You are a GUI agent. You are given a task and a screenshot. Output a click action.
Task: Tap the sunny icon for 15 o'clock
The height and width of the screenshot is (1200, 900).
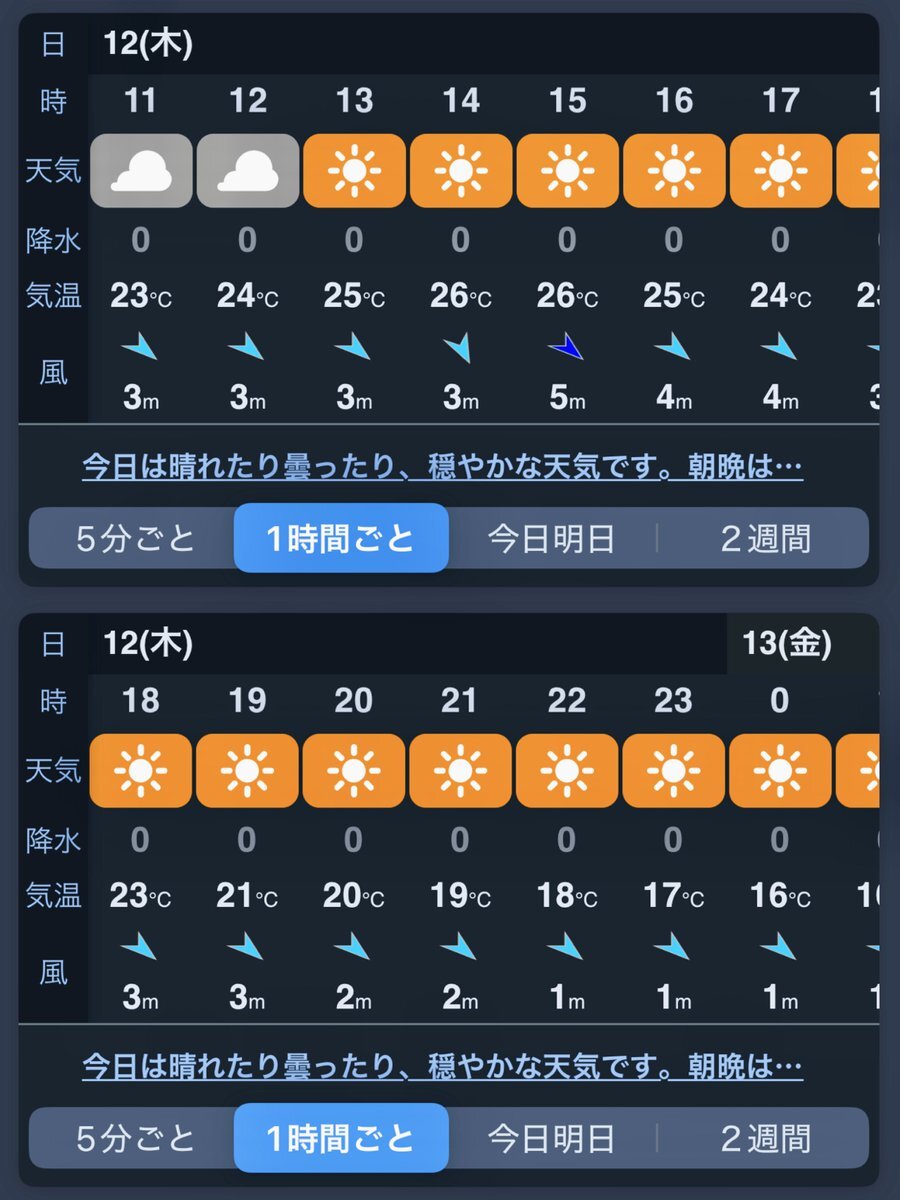567,171
